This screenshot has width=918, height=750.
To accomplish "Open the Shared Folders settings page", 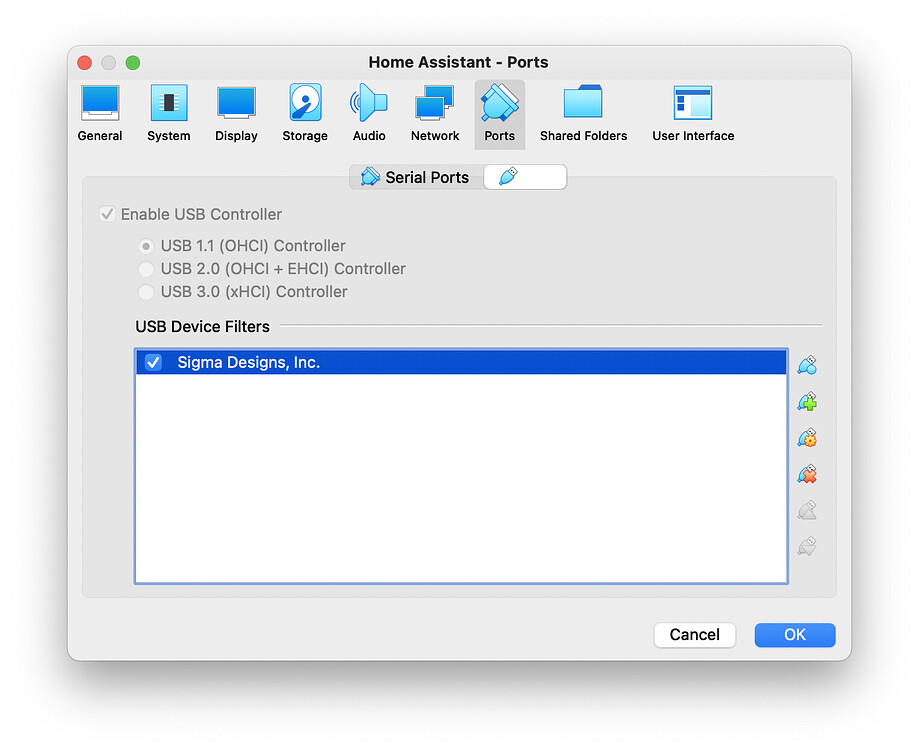I will tap(583, 110).
